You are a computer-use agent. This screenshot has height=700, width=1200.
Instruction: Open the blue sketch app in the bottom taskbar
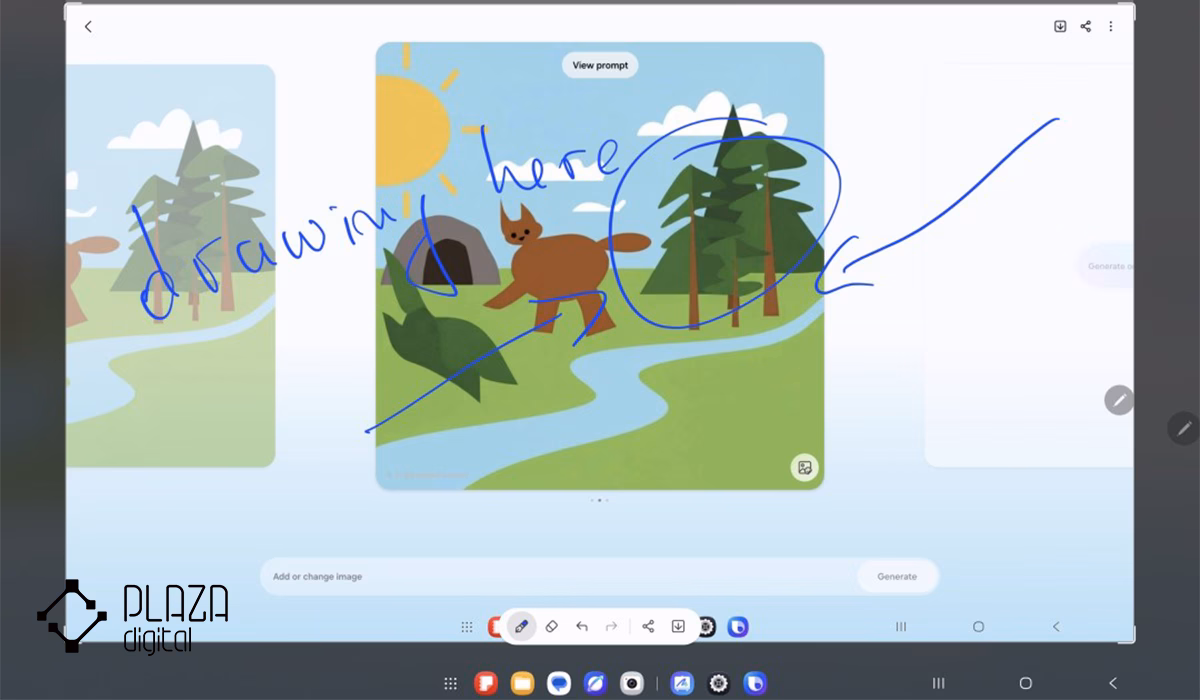point(682,683)
